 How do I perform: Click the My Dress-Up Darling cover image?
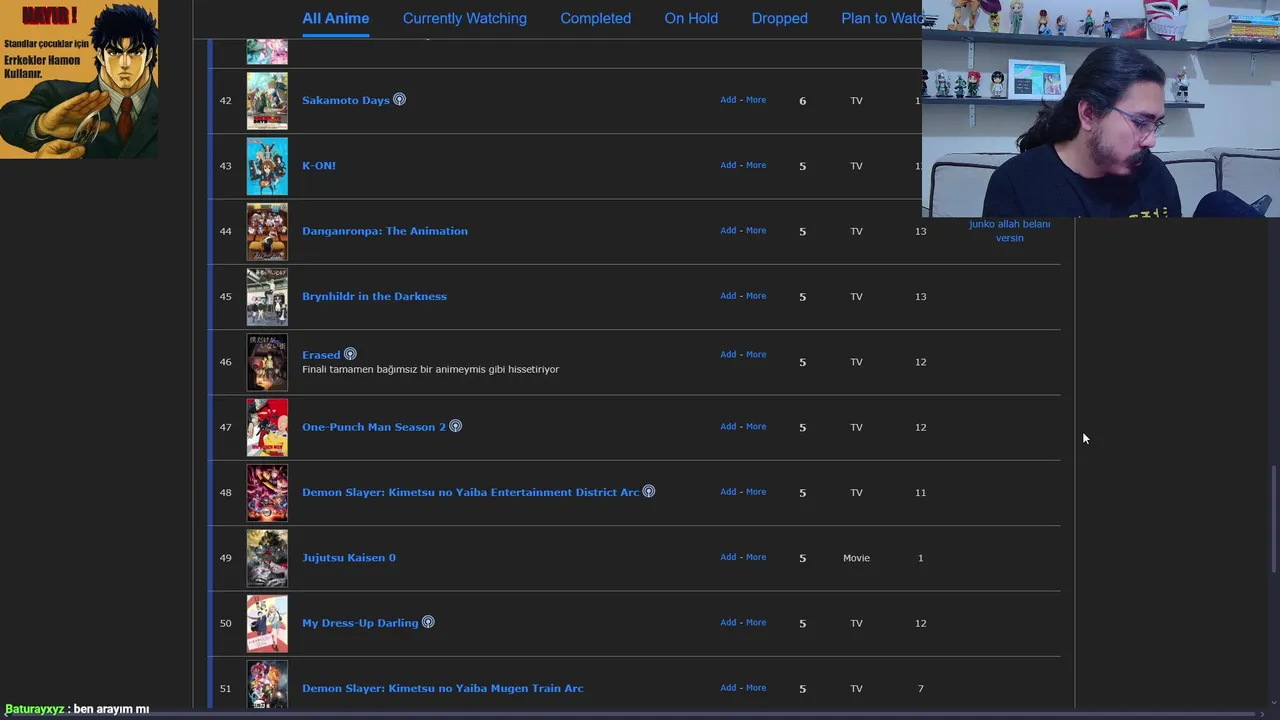pyautogui.click(x=267, y=624)
